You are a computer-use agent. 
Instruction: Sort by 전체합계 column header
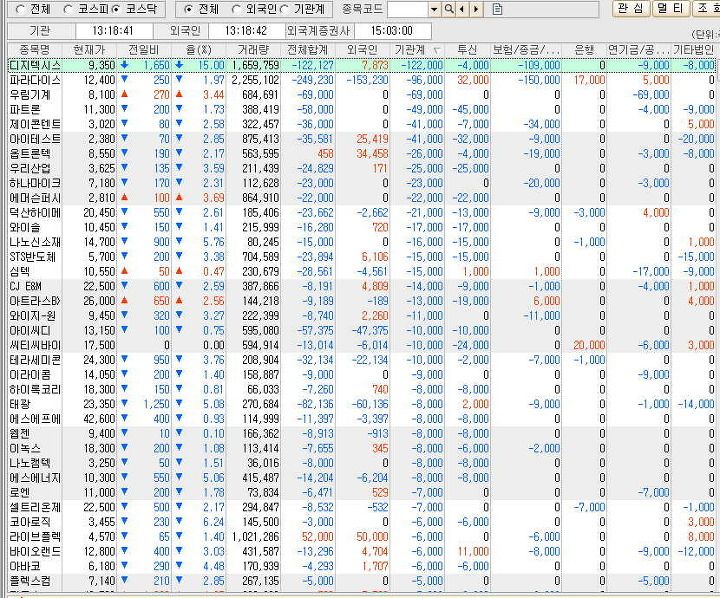(x=308, y=50)
